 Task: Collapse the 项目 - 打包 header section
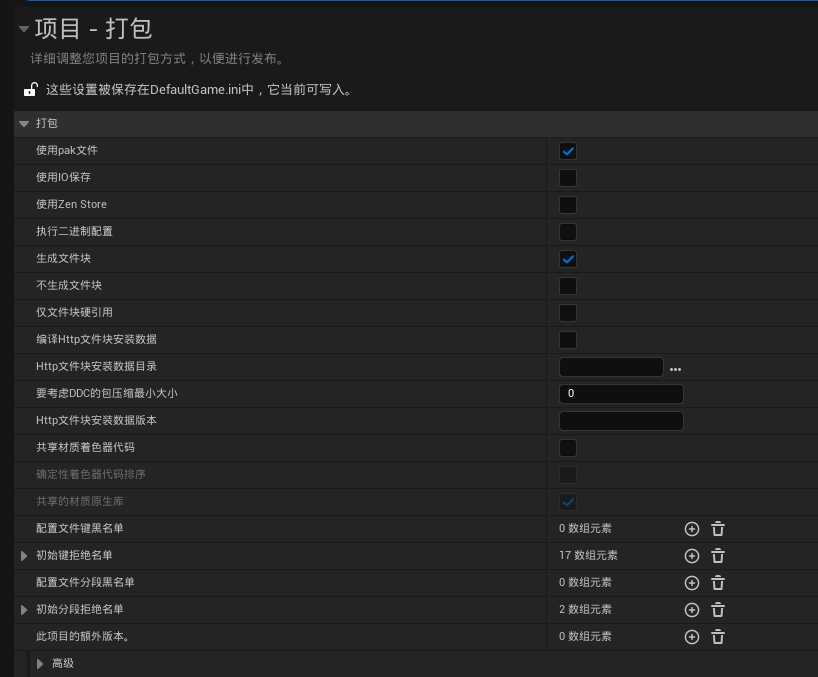coord(23,29)
